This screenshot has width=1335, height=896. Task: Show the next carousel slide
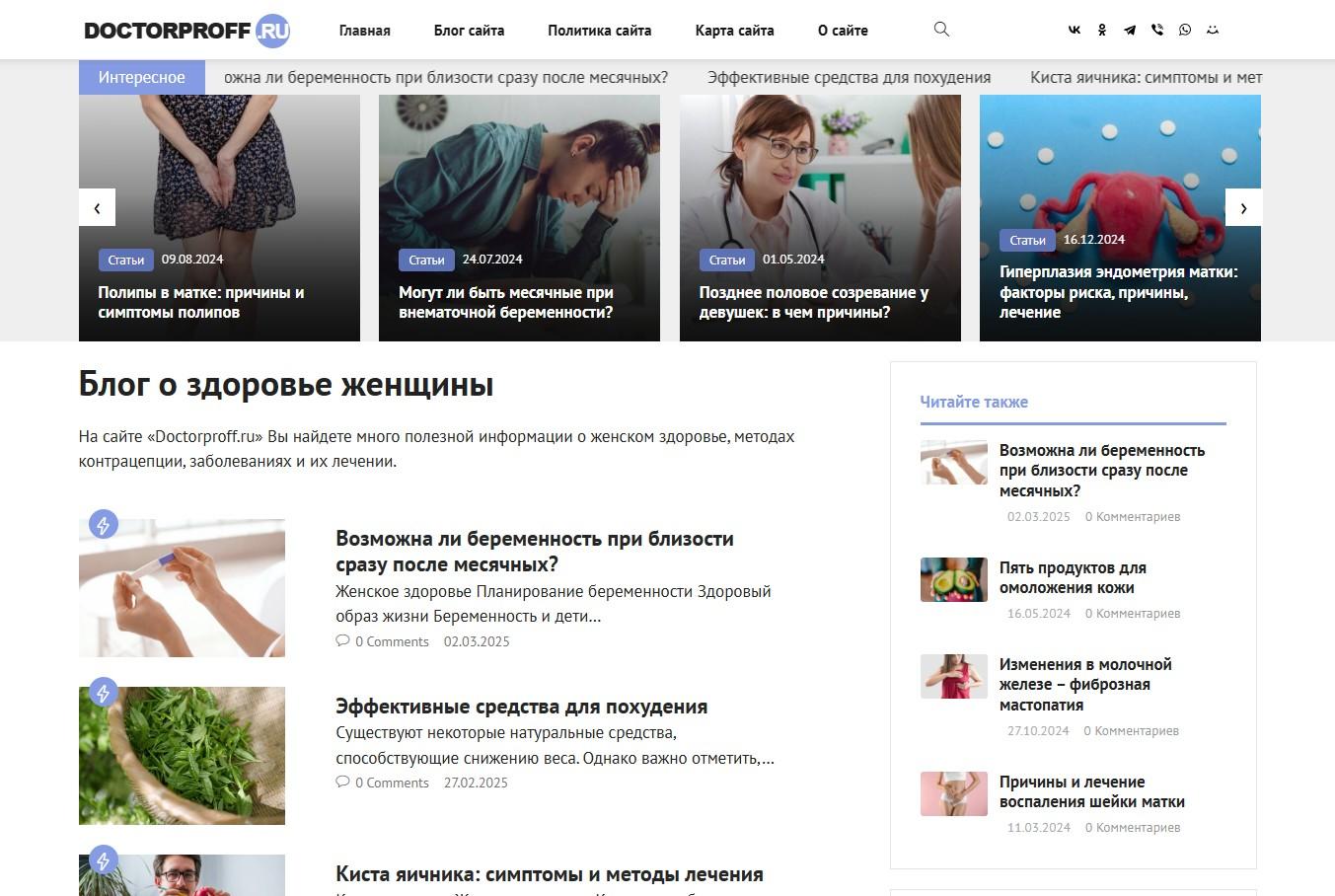point(1243,207)
